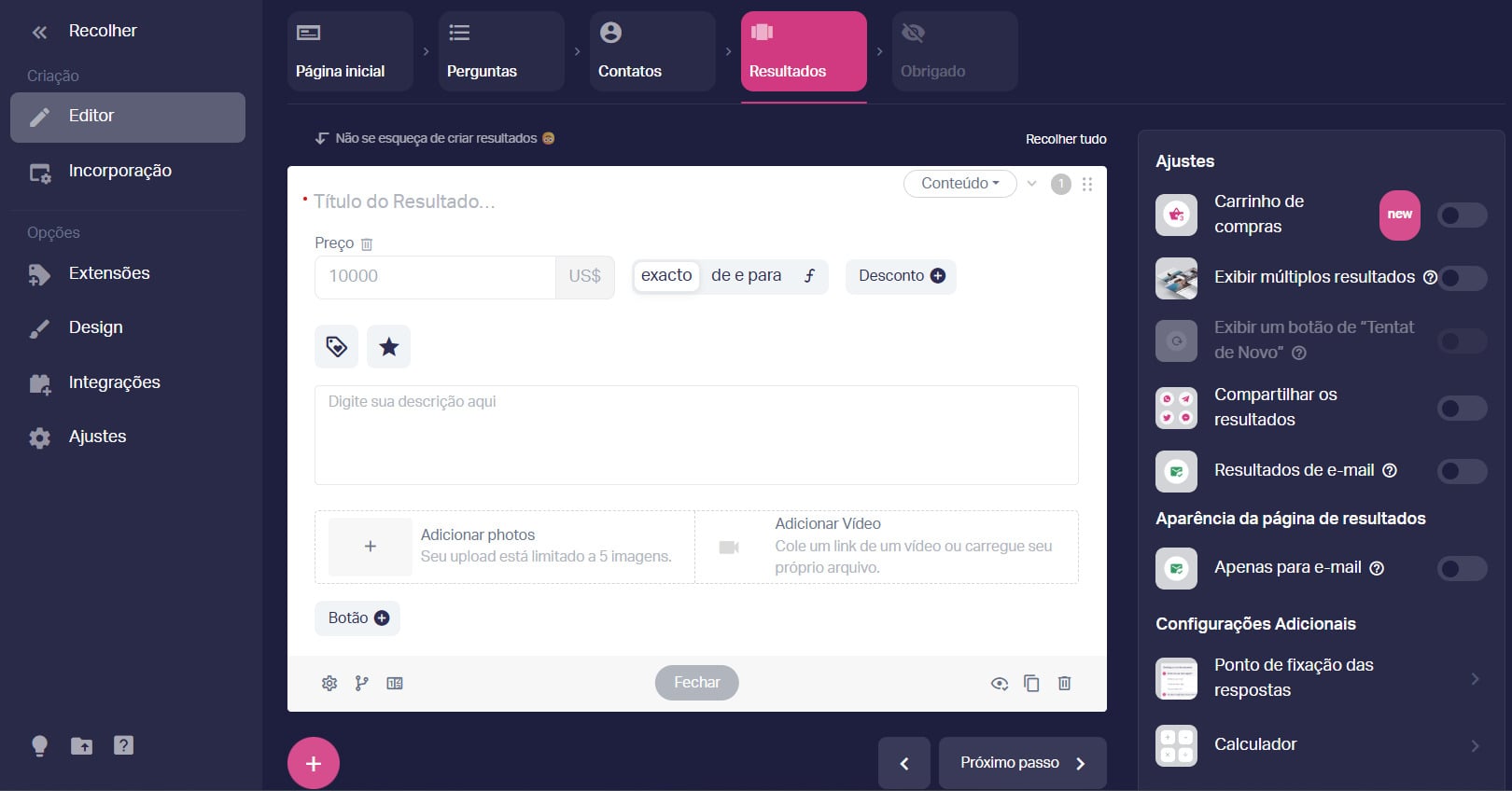The width and height of the screenshot is (1512, 791).
Task: Duplicate the result with copy icon
Action: click(1031, 684)
